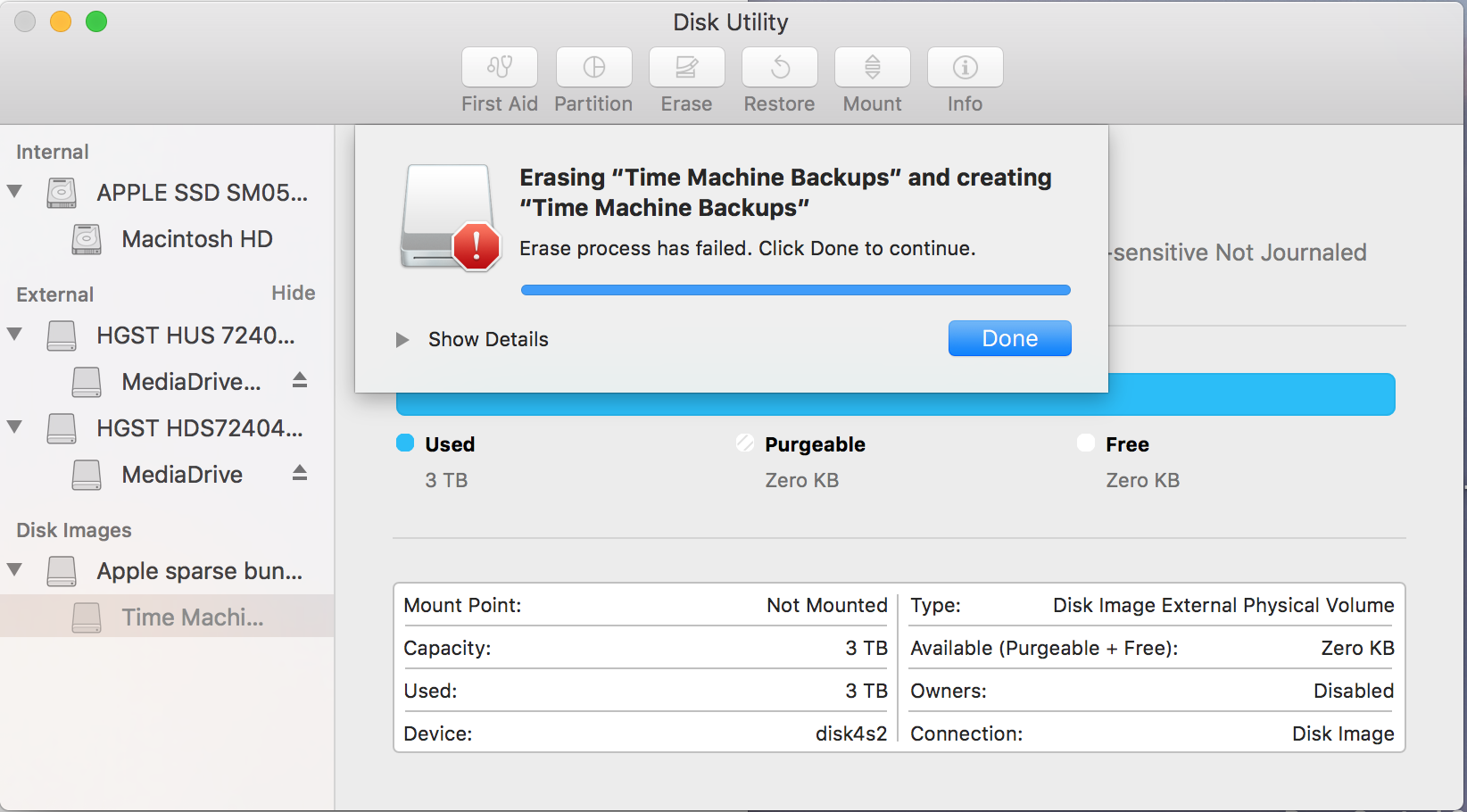The height and width of the screenshot is (812, 1467).
Task: Collapse the Apple sparse bundle image
Action: pyautogui.click(x=15, y=570)
